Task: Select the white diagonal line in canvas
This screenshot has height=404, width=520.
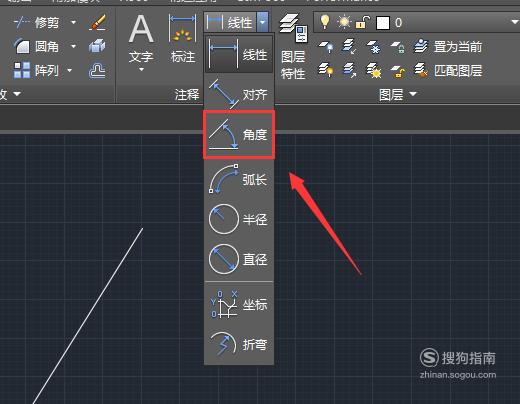Action: click(88, 316)
